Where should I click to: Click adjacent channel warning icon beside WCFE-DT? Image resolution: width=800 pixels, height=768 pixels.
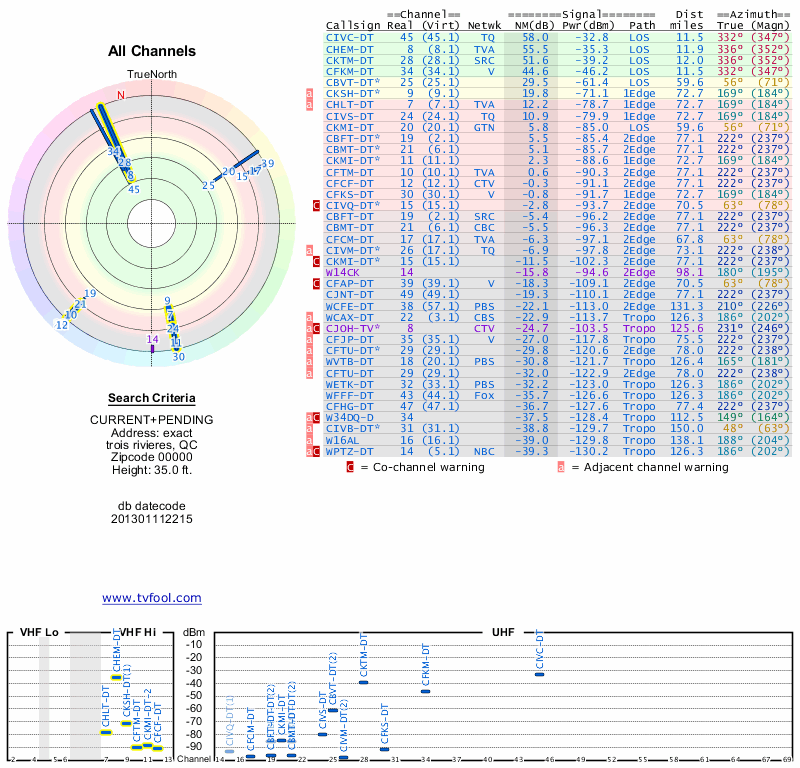(310, 305)
